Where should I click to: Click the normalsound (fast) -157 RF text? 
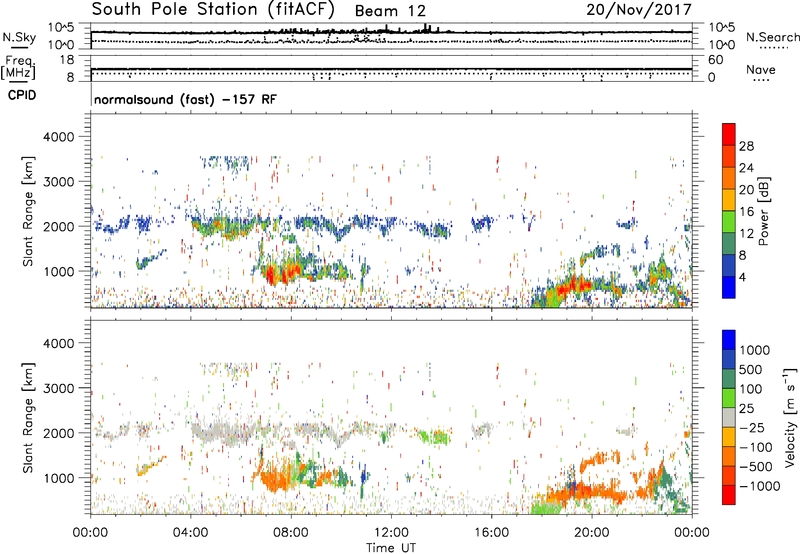[185, 99]
